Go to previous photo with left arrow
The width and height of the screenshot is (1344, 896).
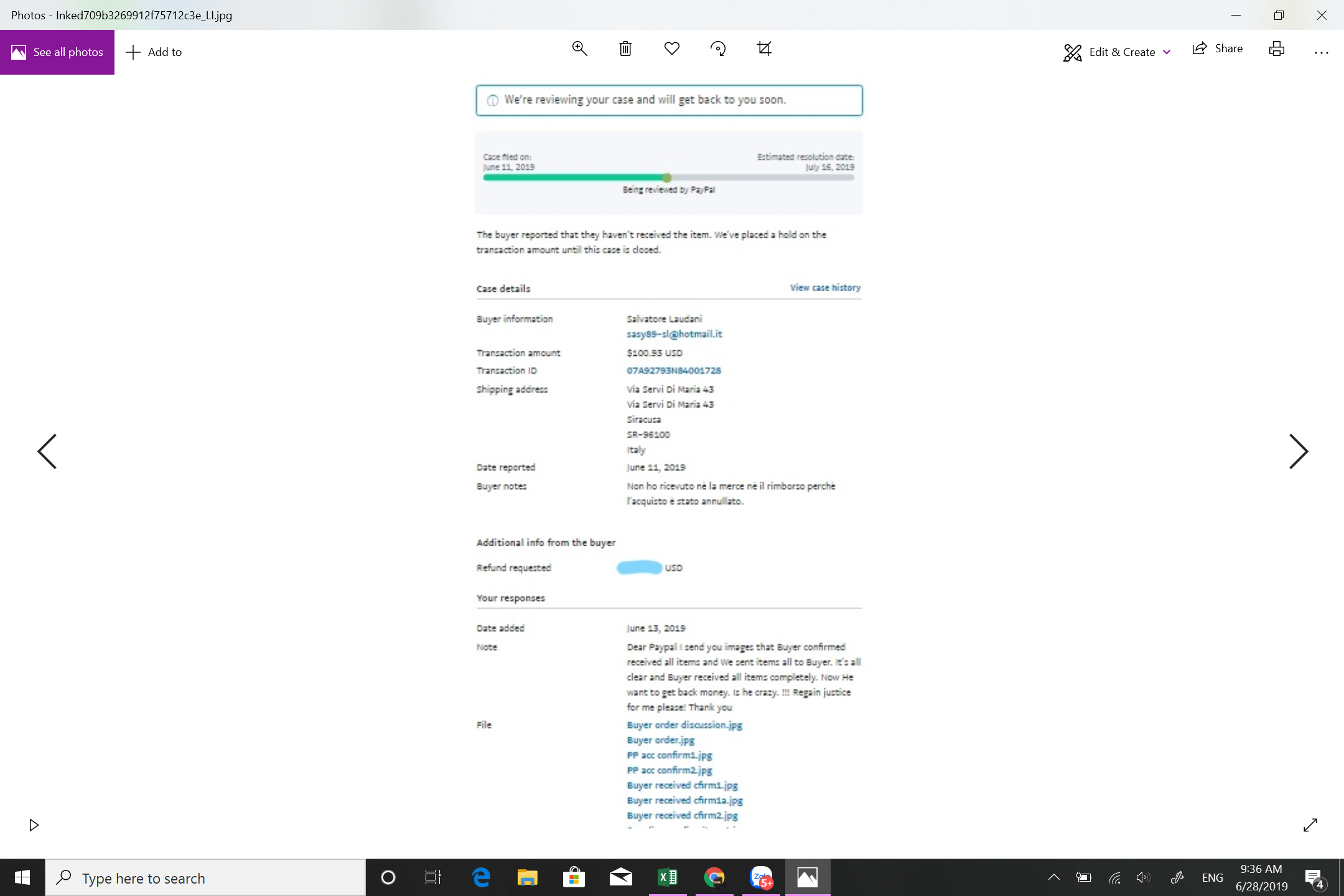[x=47, y=451]
